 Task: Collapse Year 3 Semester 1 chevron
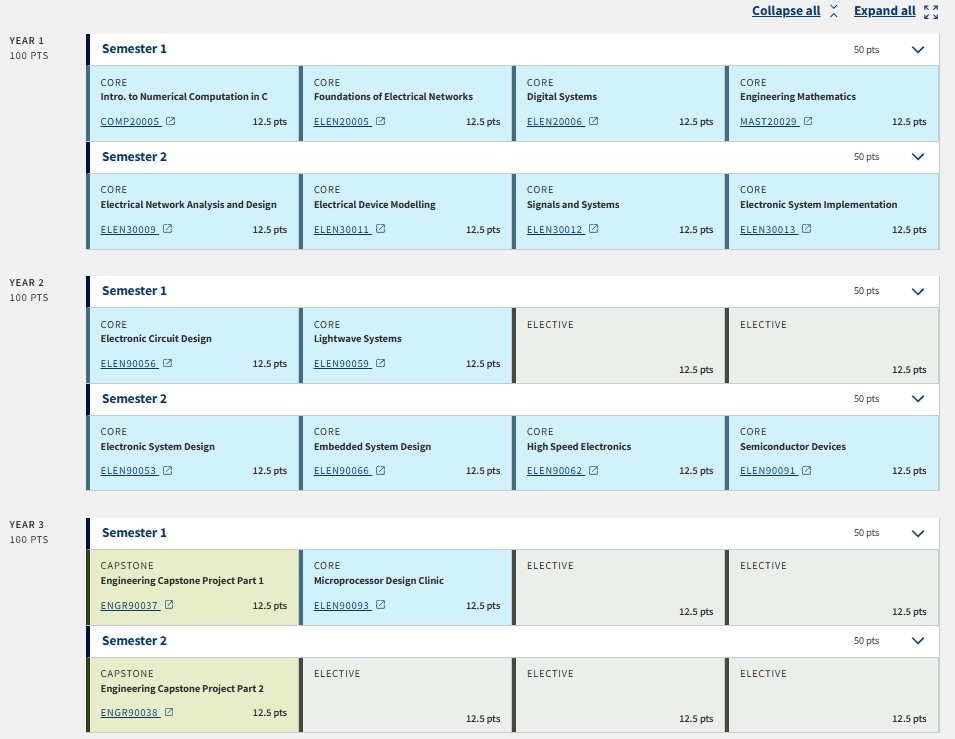[x=918, y=533]
